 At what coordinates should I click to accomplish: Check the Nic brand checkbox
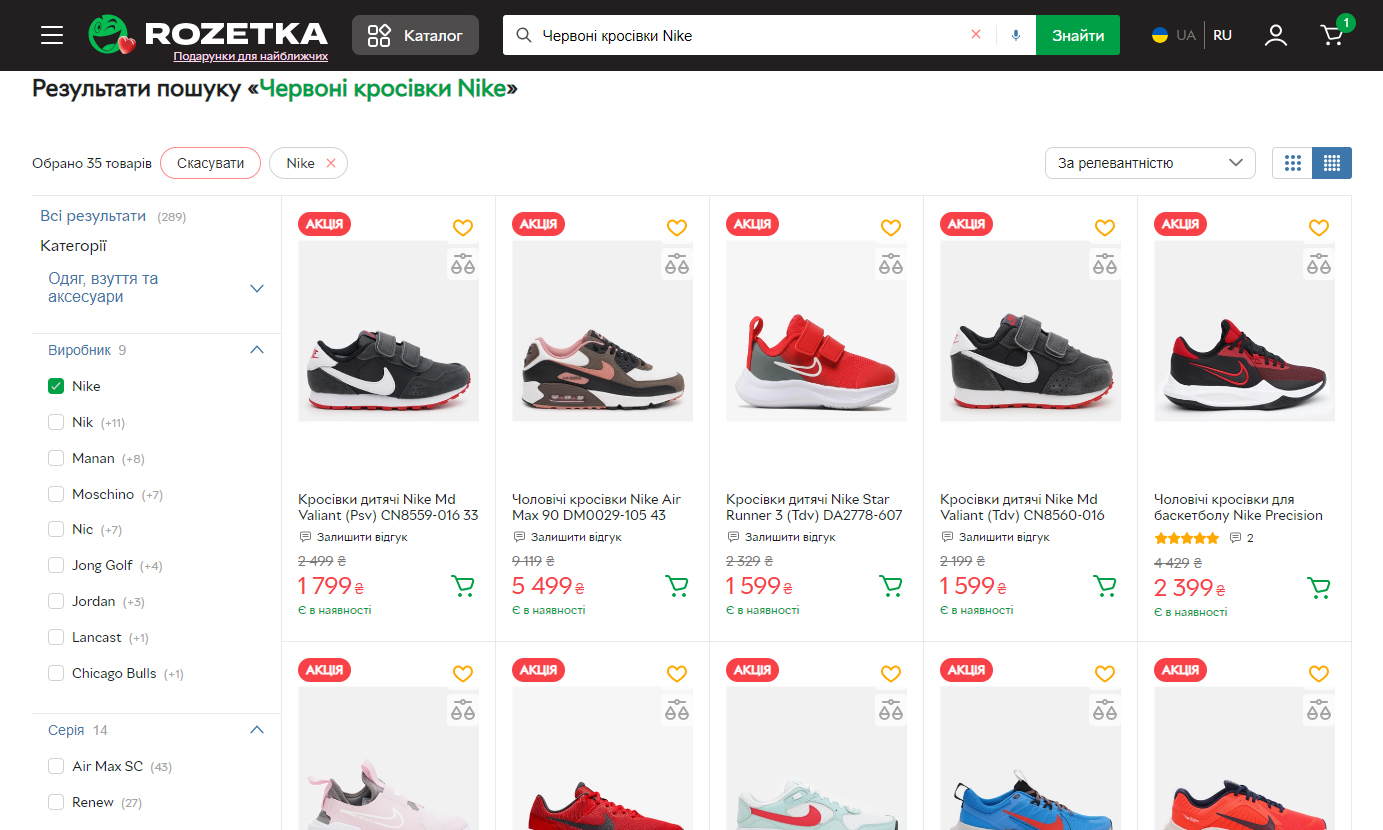tap(56, 529)
